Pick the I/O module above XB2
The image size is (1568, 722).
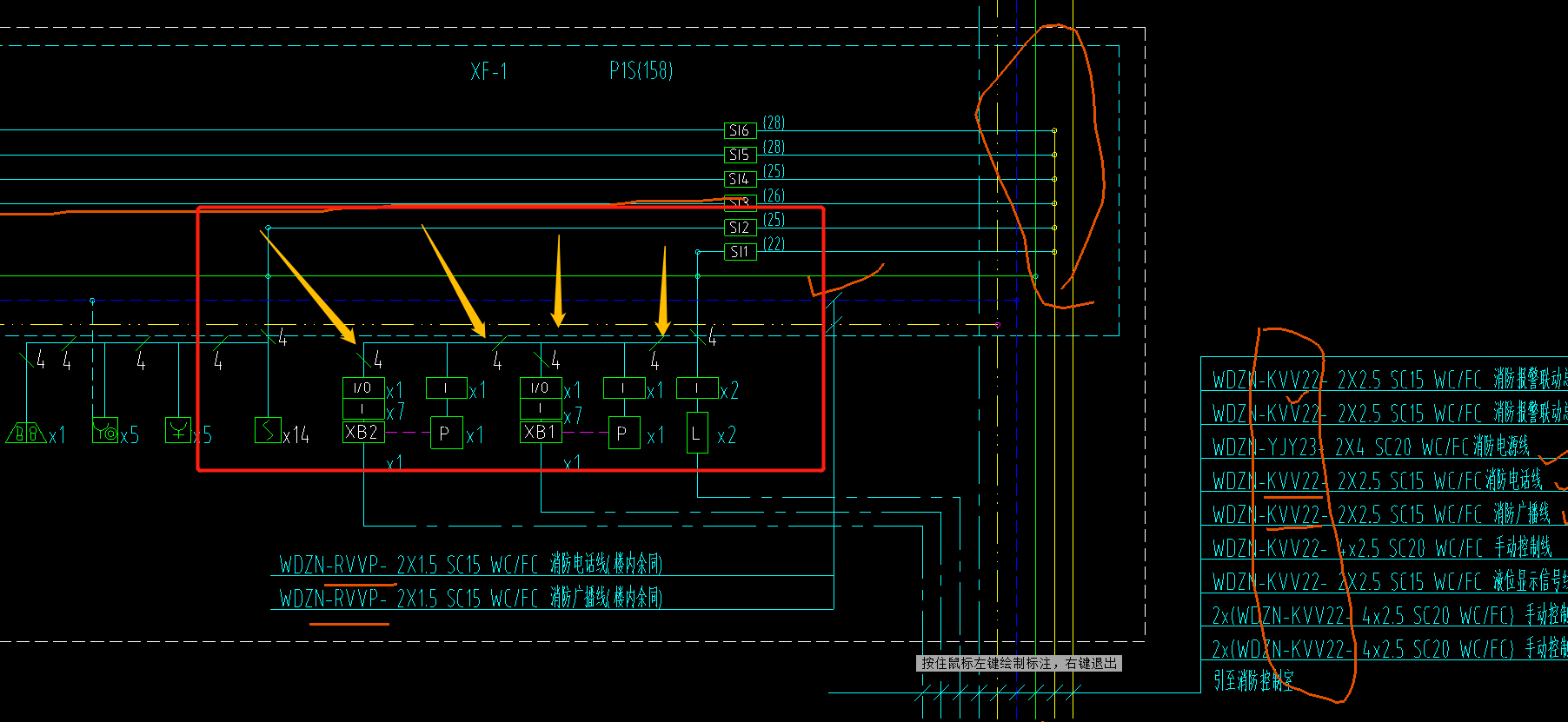coord(363,387)
